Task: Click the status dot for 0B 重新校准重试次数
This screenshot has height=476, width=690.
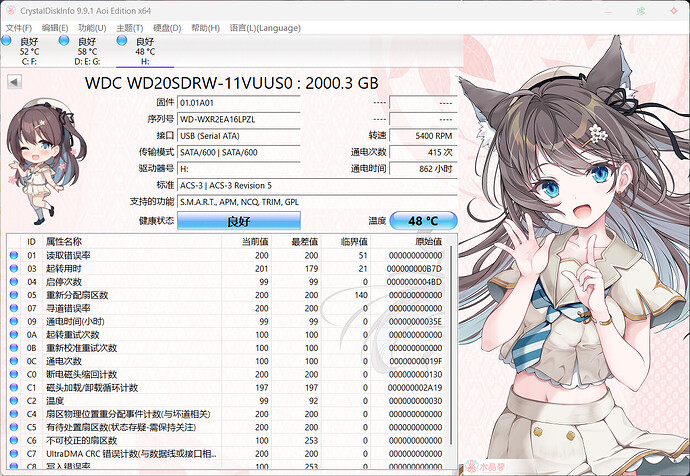Action: pyautogui.click(x=14, y=348)
